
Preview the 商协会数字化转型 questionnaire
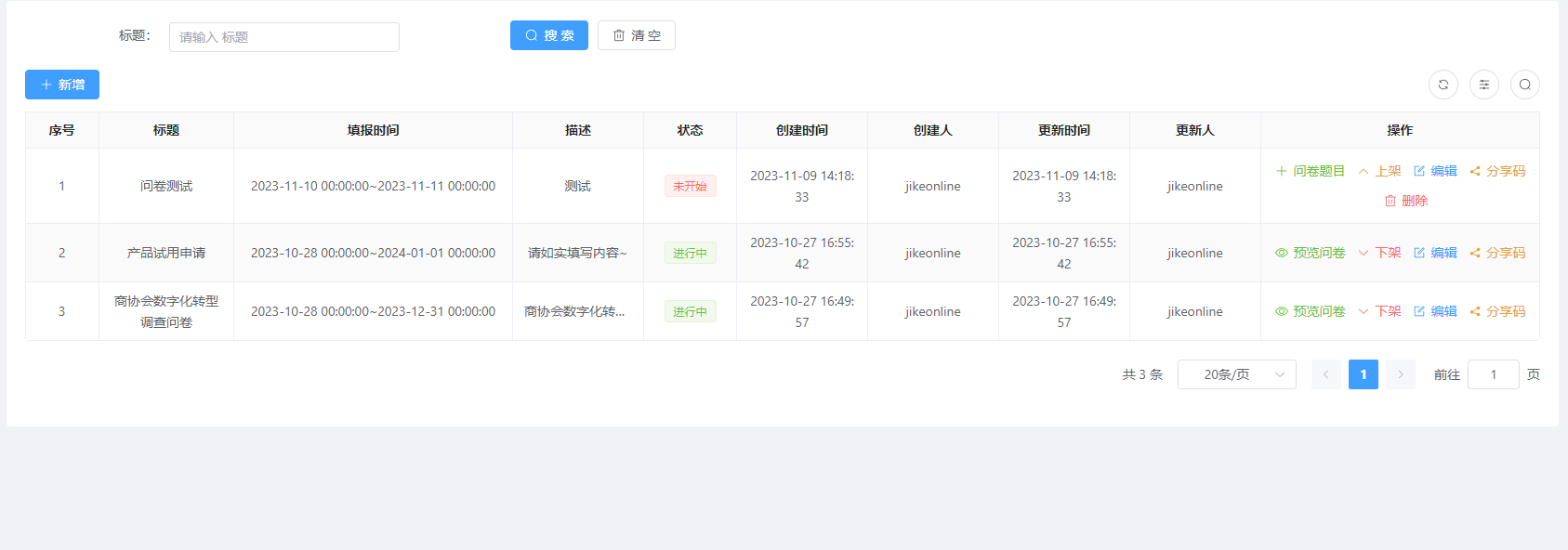1310,311
